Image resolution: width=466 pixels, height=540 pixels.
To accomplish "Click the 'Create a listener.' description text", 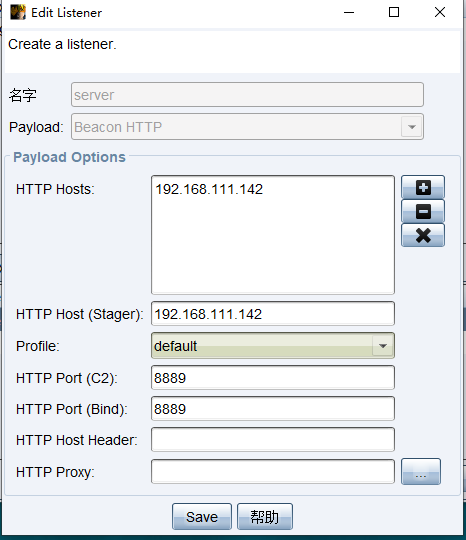I will click(x=62, y=44).
